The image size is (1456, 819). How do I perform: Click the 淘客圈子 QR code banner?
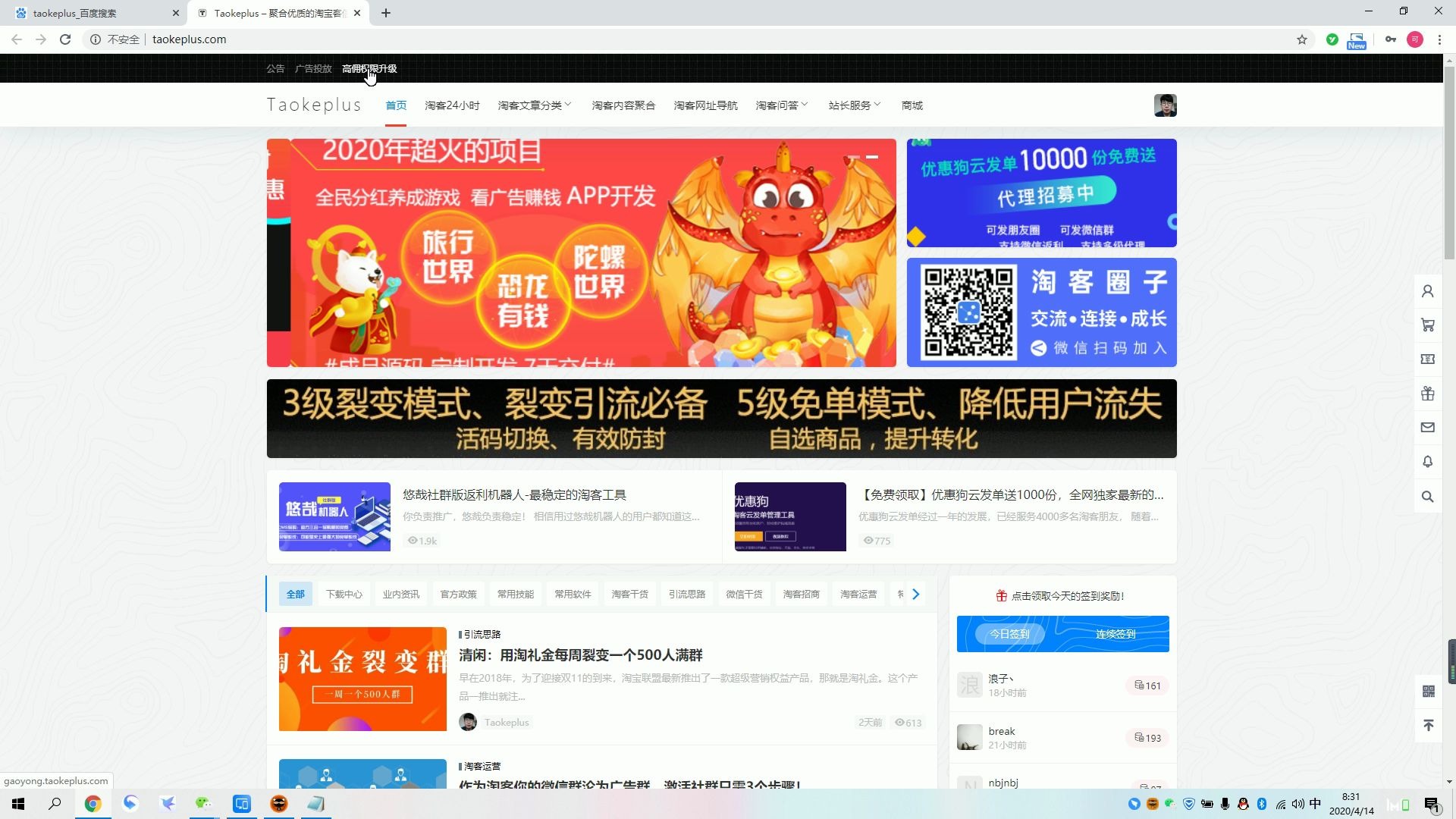1041,312
